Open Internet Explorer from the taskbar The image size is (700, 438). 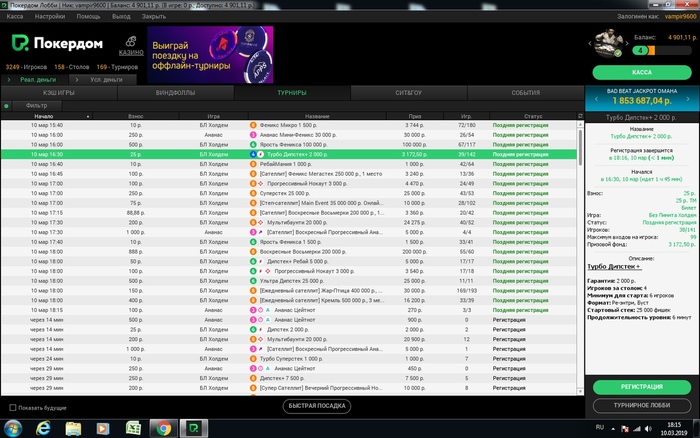(x=43, y=429)
